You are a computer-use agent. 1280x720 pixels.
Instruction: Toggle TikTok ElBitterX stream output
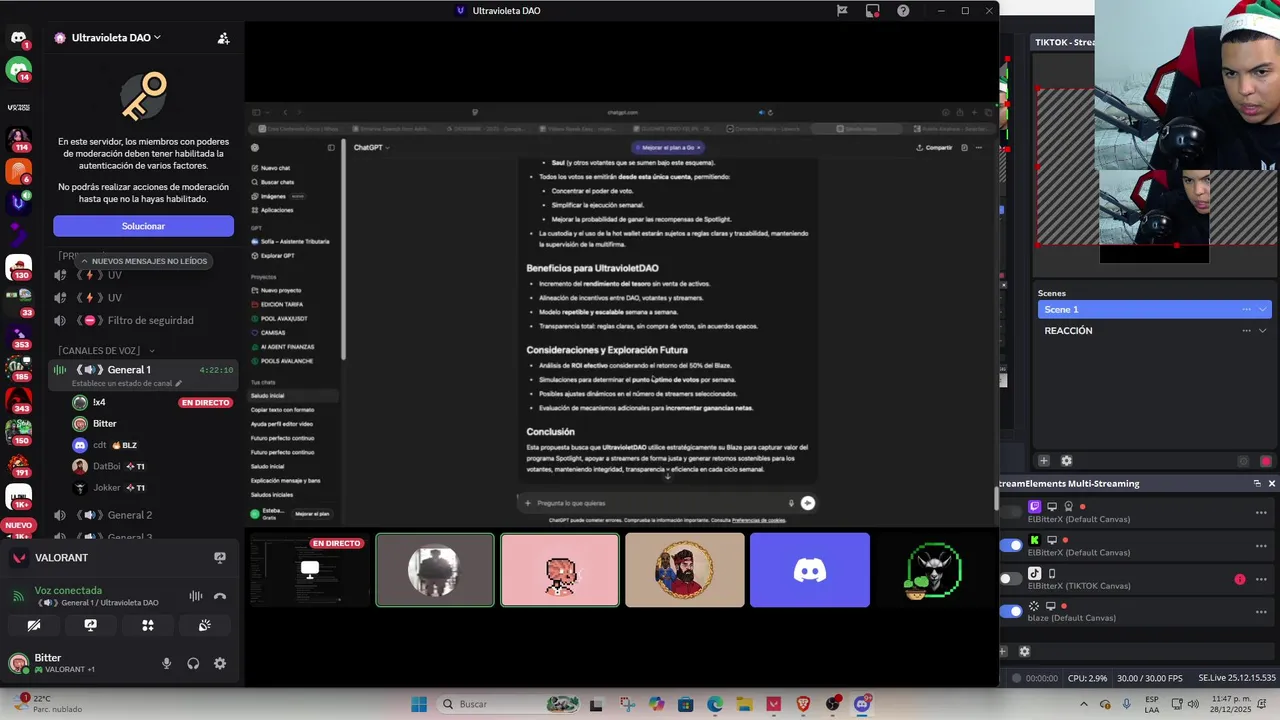point(1012,579)
